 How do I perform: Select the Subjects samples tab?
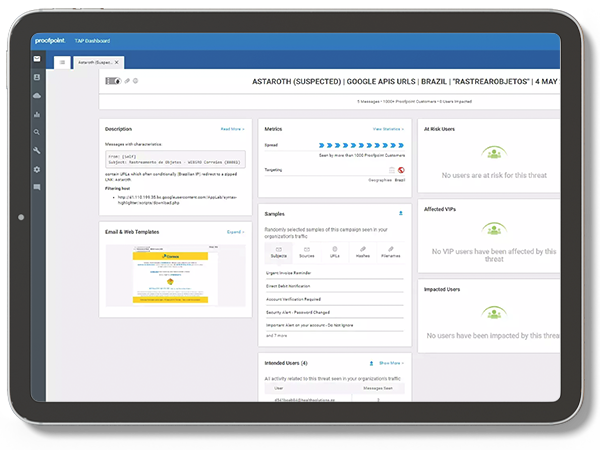tap(279, 252)
